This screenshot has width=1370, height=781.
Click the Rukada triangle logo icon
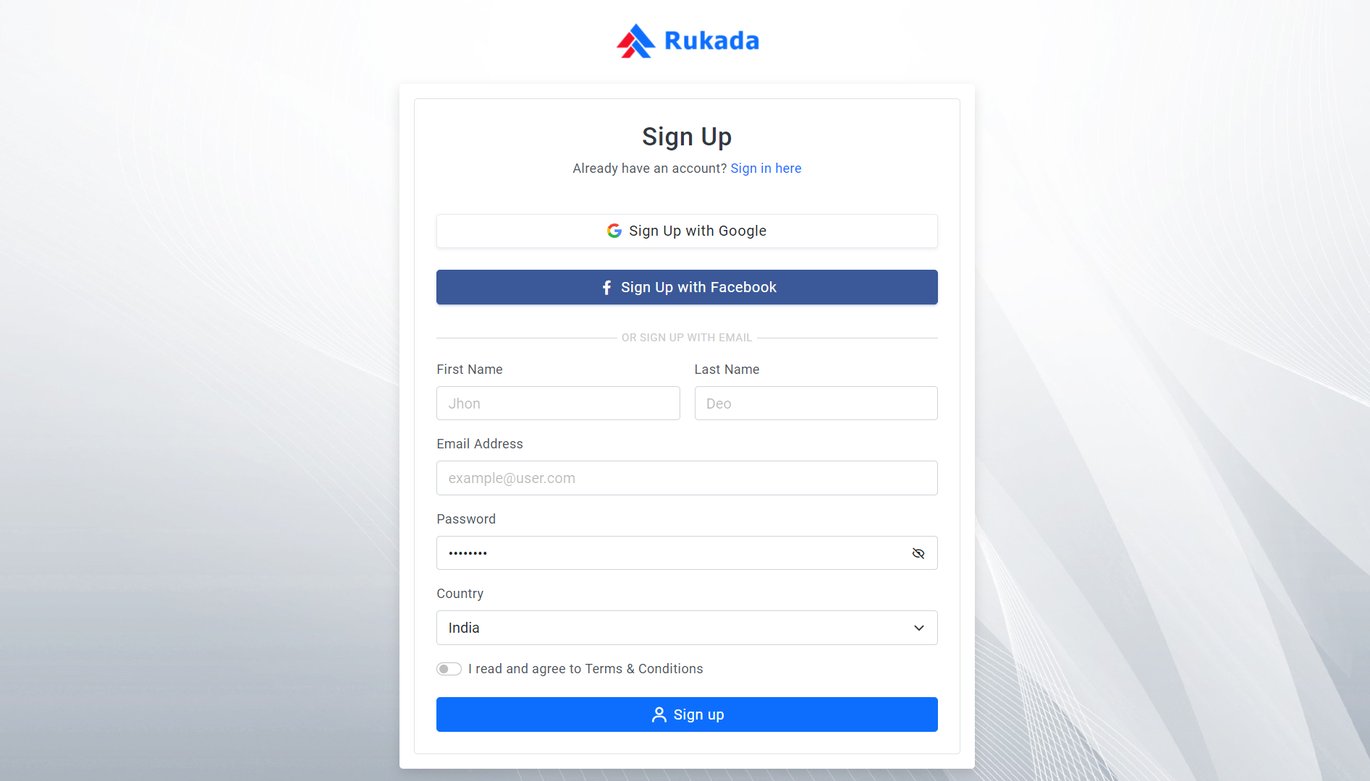[x=635, y=41]
